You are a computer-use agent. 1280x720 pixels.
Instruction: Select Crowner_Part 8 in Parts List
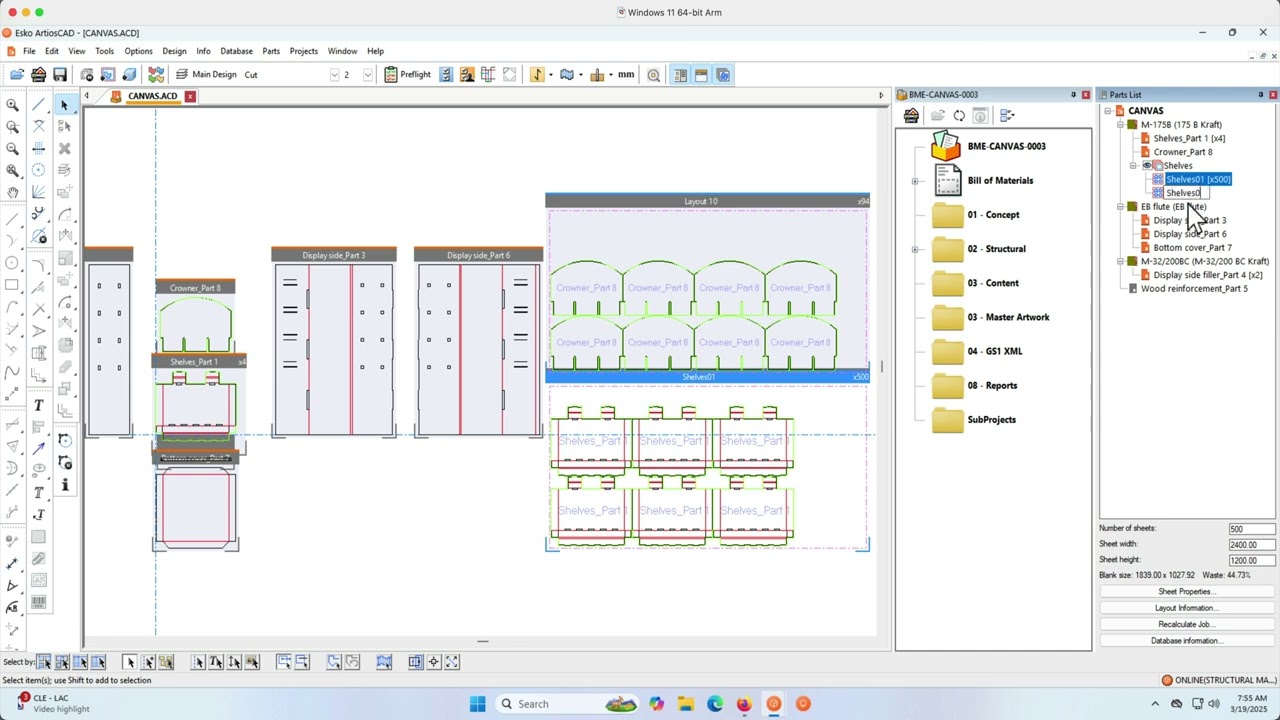pos(1182,152)
